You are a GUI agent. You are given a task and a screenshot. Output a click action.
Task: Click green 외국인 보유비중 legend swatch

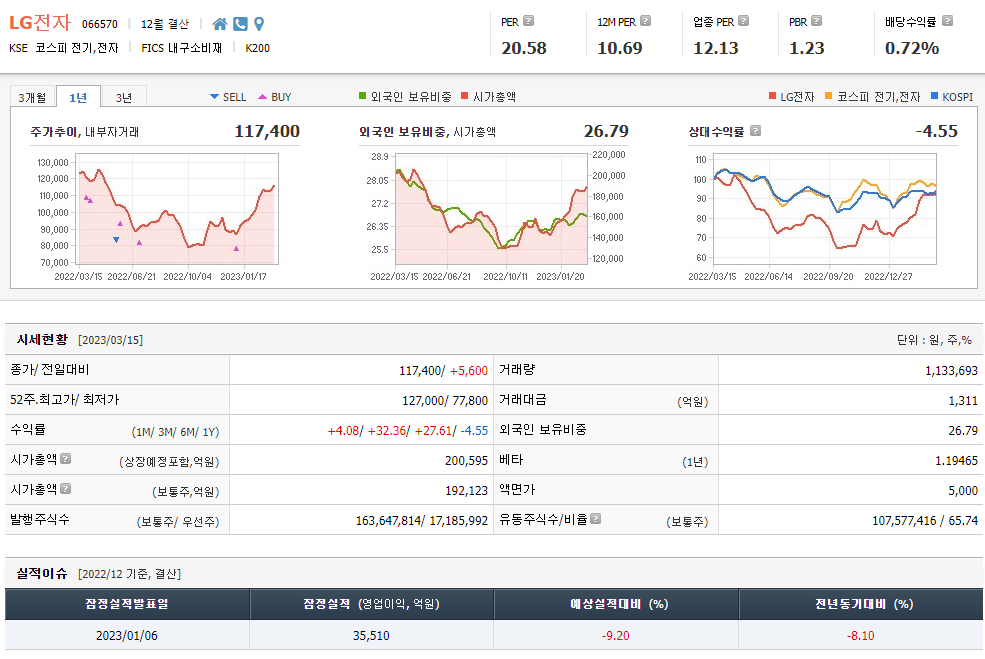click(x=362, y=95)
